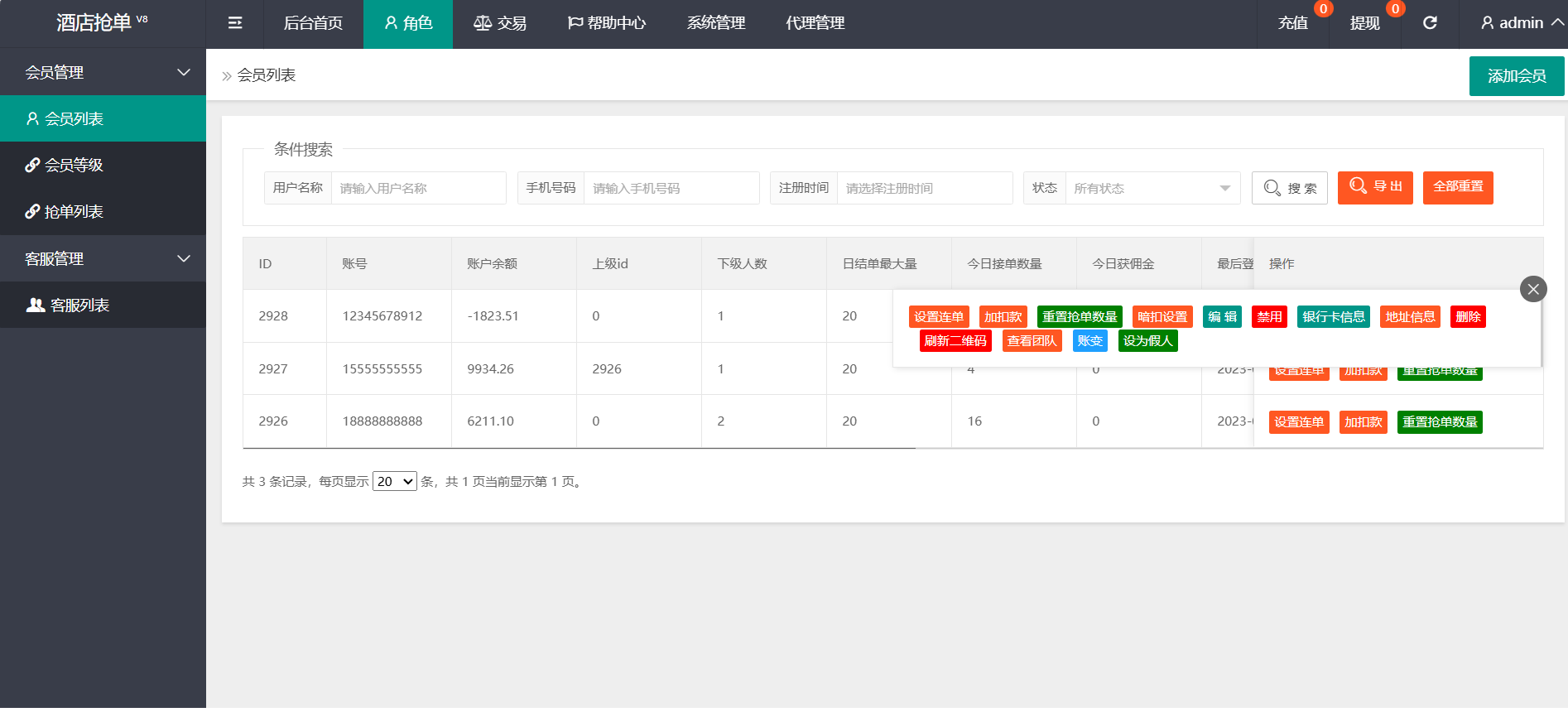Viewport: 1568px width, 717px height.
Task: Open the 交易 menu with the scales icon
Action: (x=500, y=23)
